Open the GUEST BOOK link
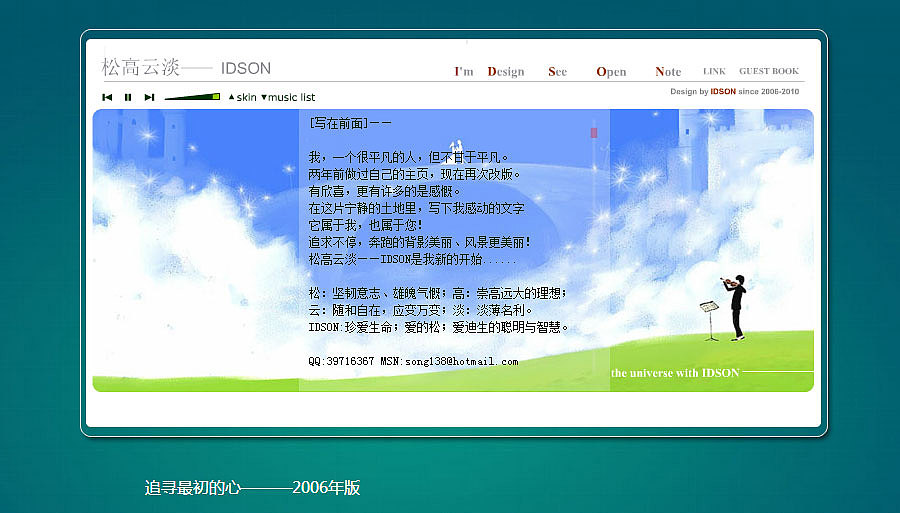This screenshot has height=513, width=900. (769, 71)
